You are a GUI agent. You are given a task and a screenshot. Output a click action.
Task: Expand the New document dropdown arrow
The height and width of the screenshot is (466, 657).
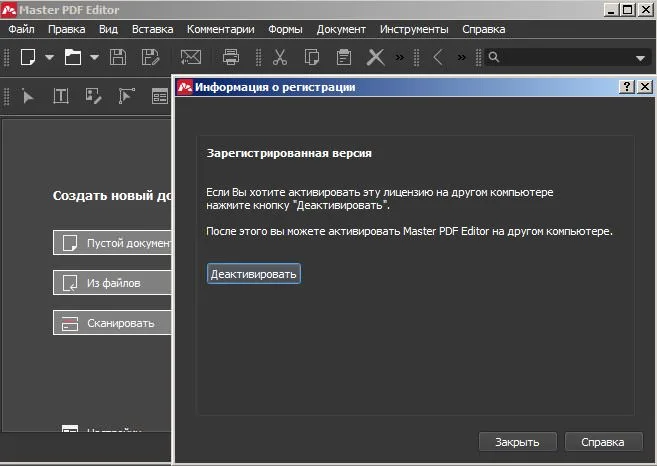[49, 57]
